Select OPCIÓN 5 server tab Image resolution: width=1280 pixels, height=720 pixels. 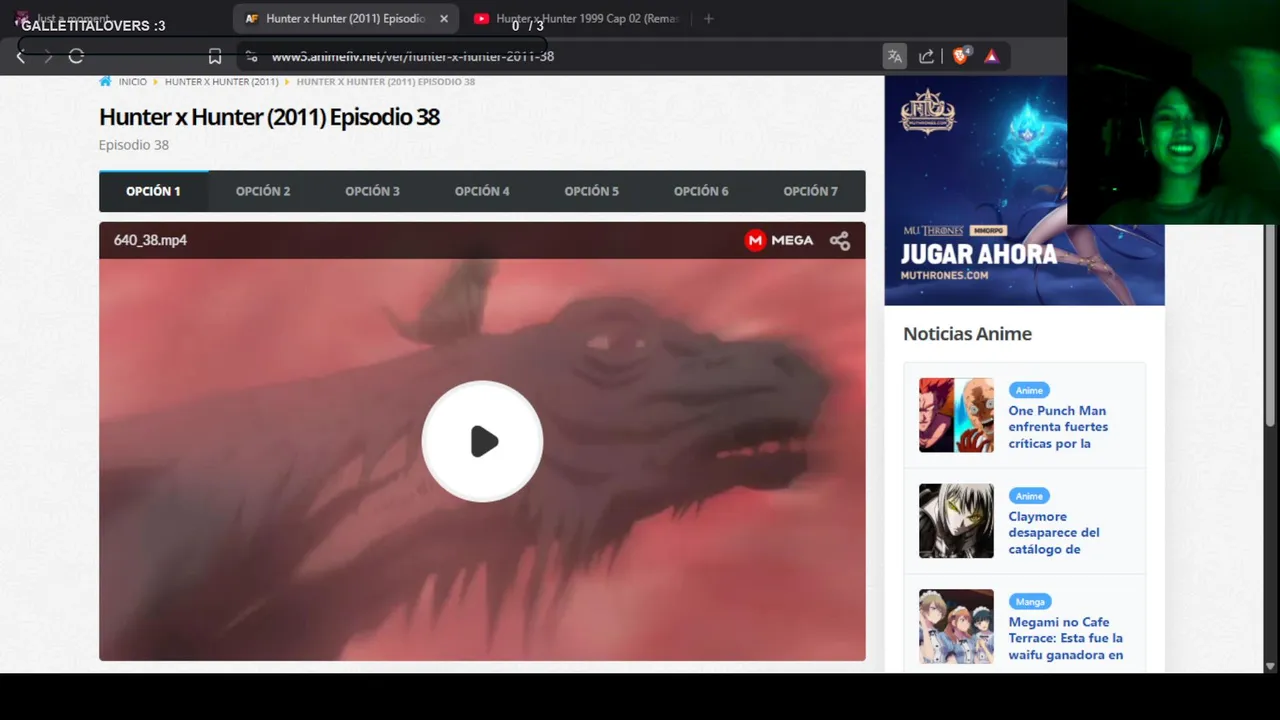point(591,191)
